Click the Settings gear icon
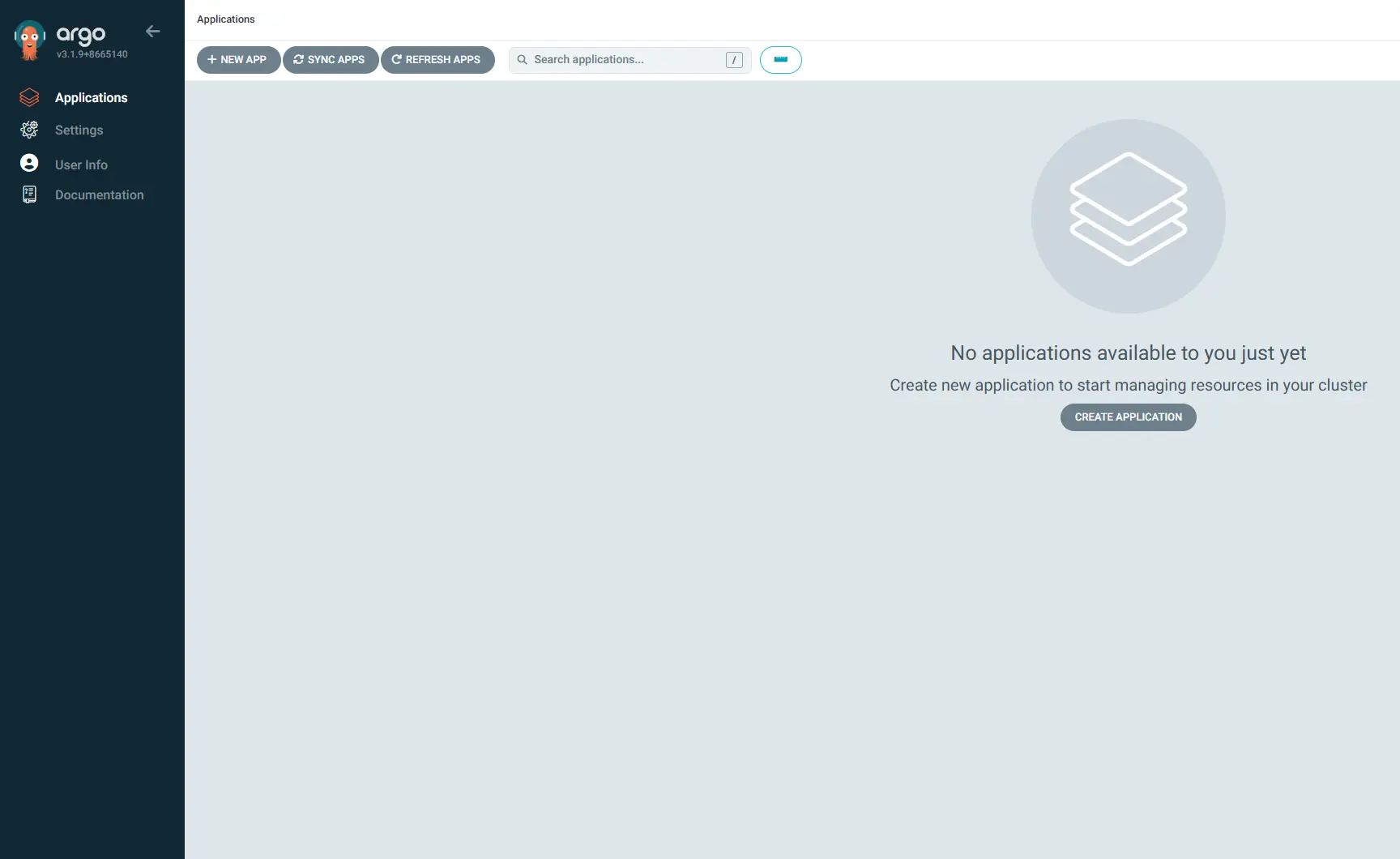Image resolution: width=1400 pixels, height=859 pixels. tap(29, 130)
